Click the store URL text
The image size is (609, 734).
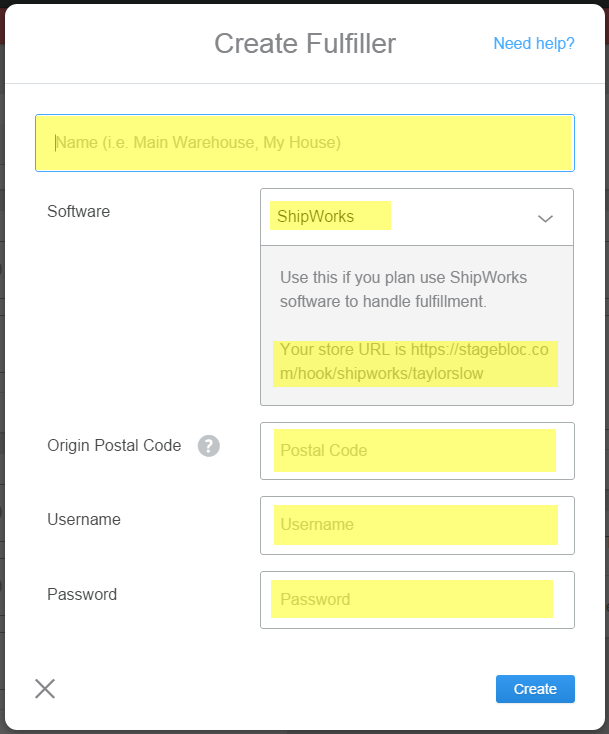(x=414, y=361)
